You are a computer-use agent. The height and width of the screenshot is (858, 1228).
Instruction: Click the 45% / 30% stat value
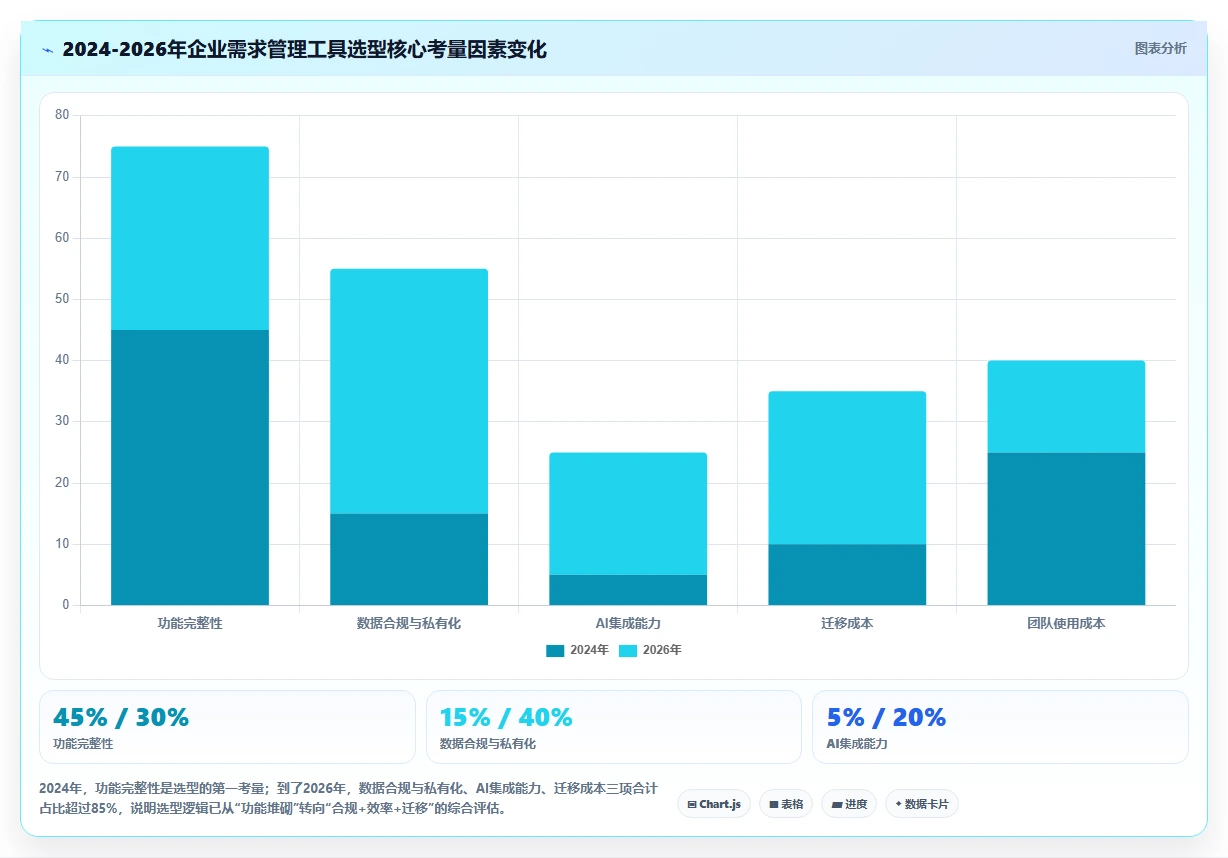point(121,717)
